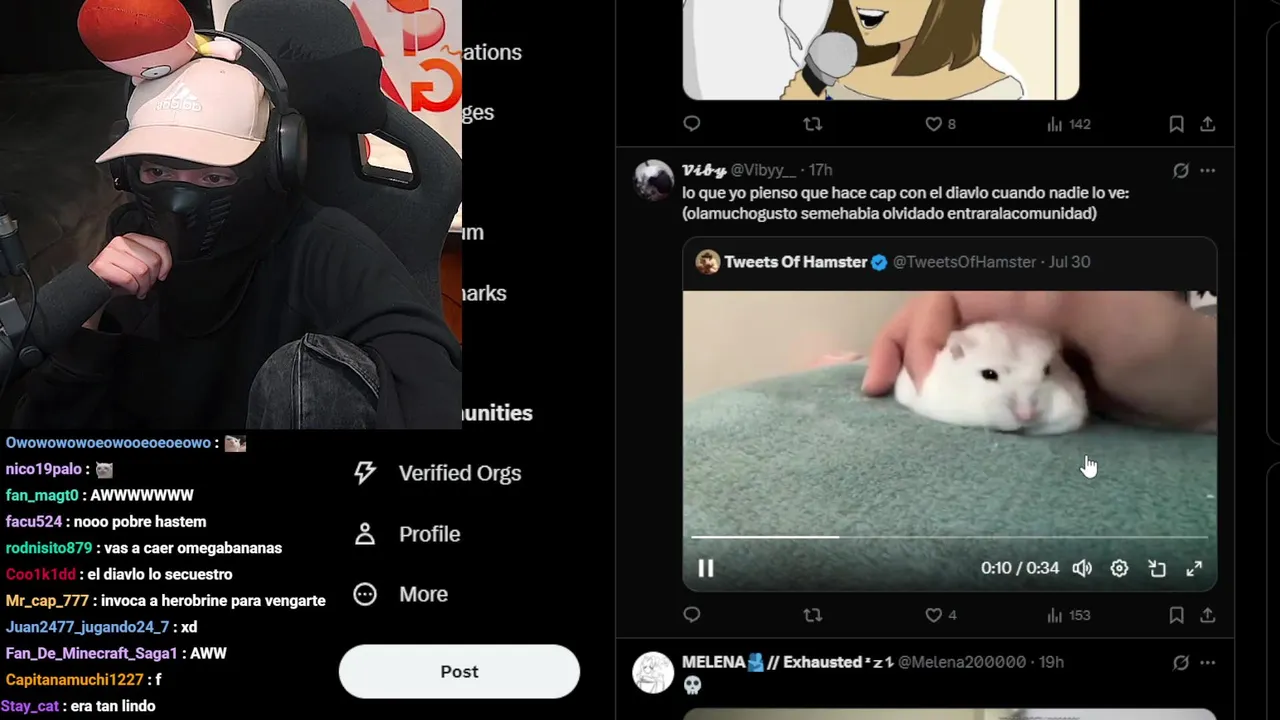Pause the hamster video
Screen dimensions: 1280x720
tap(705, 568)
